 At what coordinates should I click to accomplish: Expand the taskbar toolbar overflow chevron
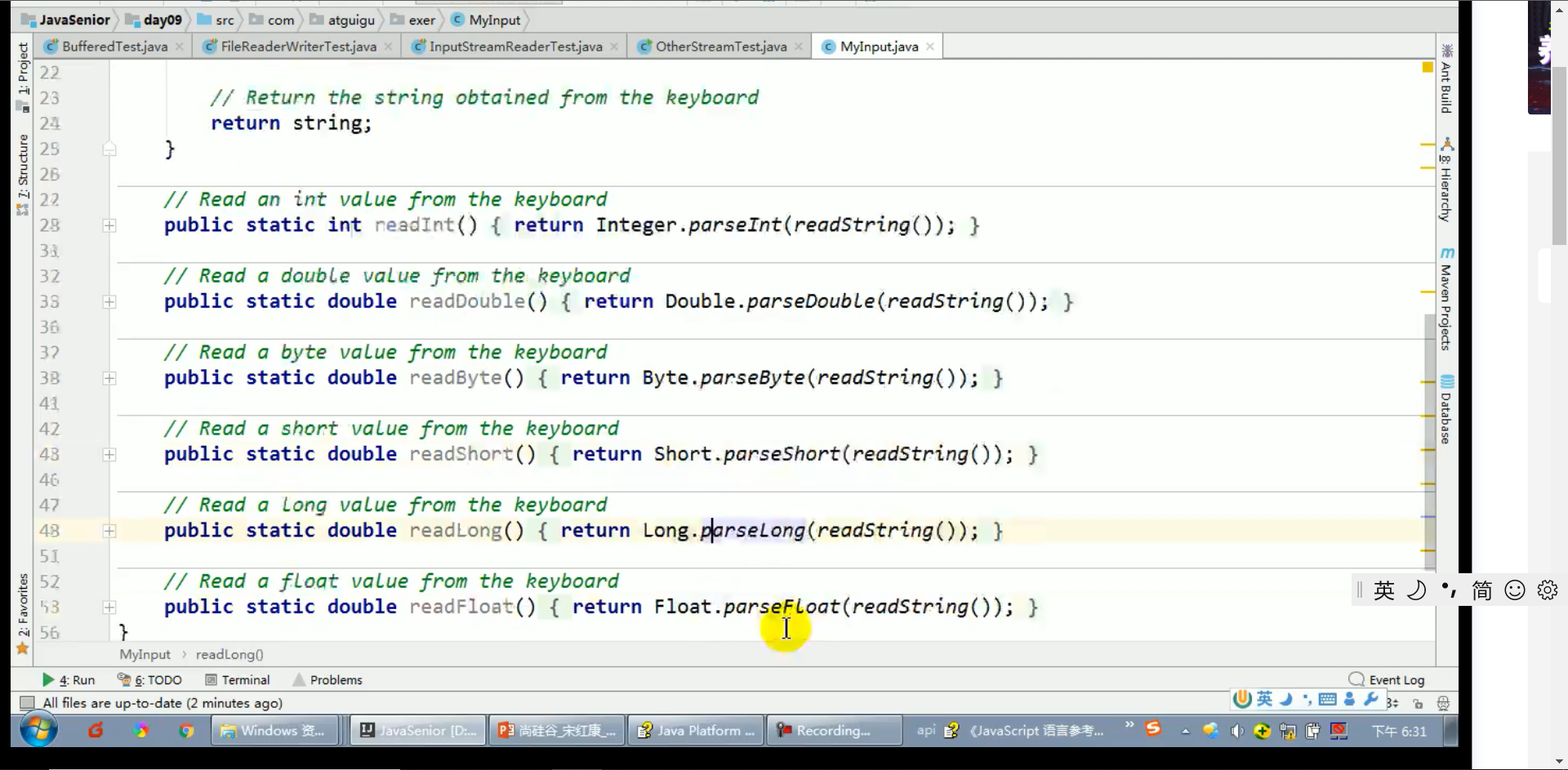pos(1129,725)
